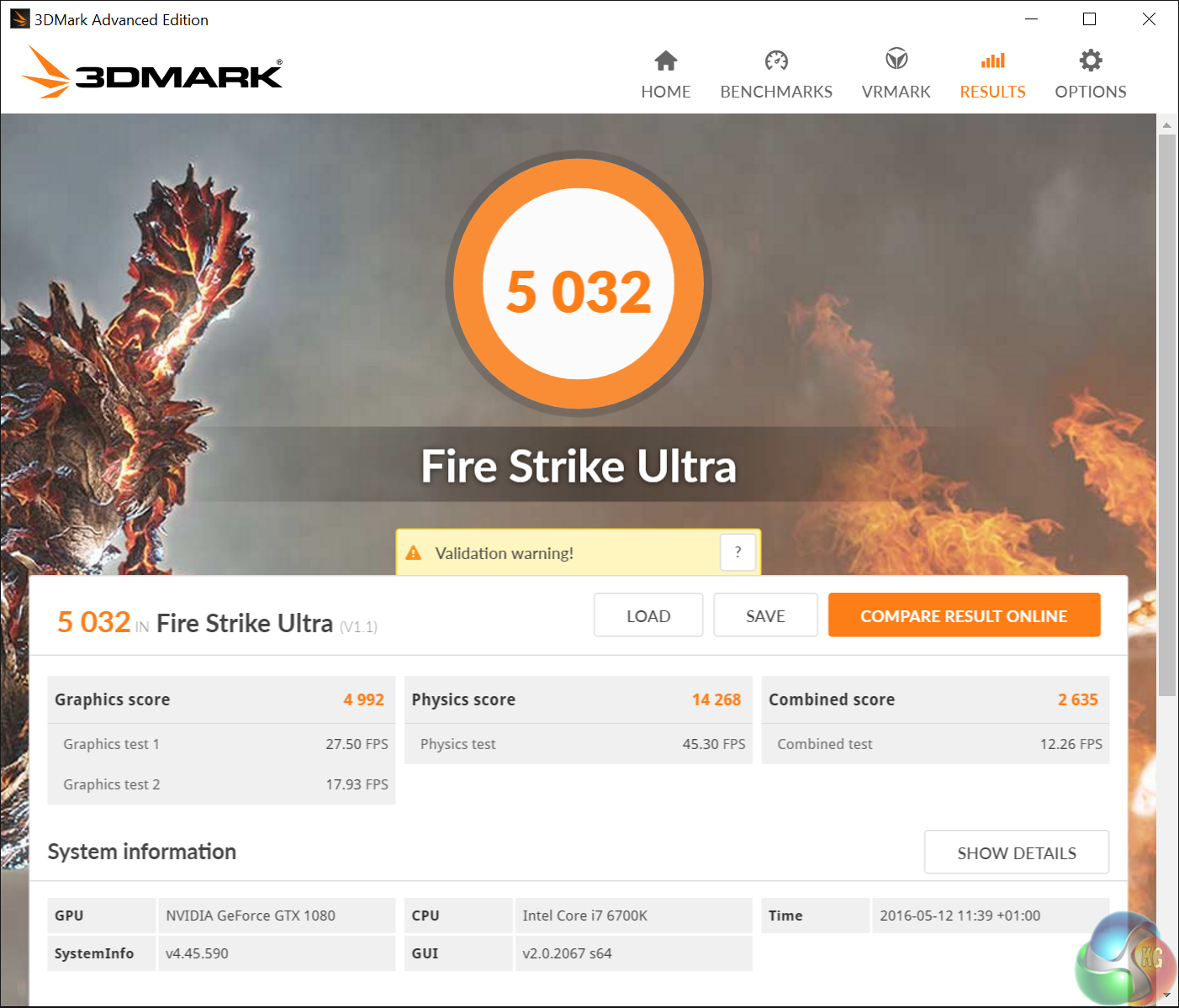This screenshot has width=1179, height=1008.
Task: Click the Combined test row label
Action: (x=825, y=744)
